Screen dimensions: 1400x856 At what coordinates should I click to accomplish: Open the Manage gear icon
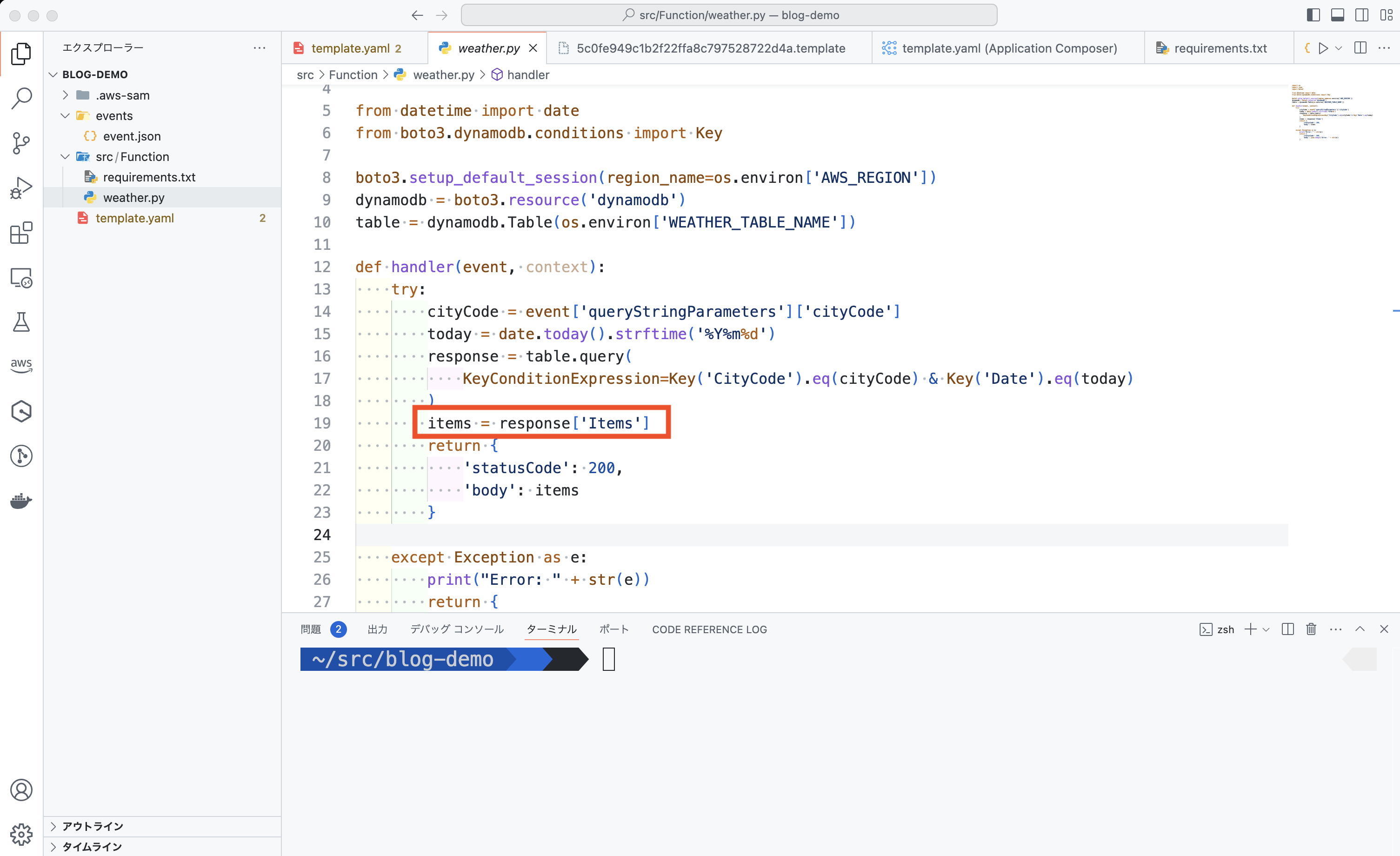(x=21, y=835)
